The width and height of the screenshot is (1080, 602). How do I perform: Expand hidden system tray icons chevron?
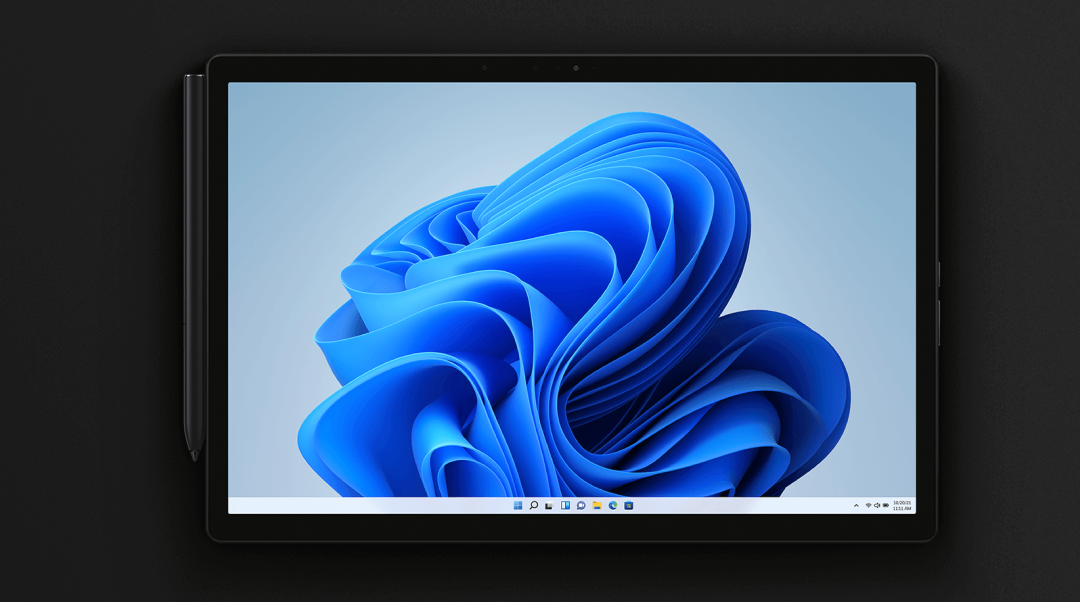[x=856, y=506]
